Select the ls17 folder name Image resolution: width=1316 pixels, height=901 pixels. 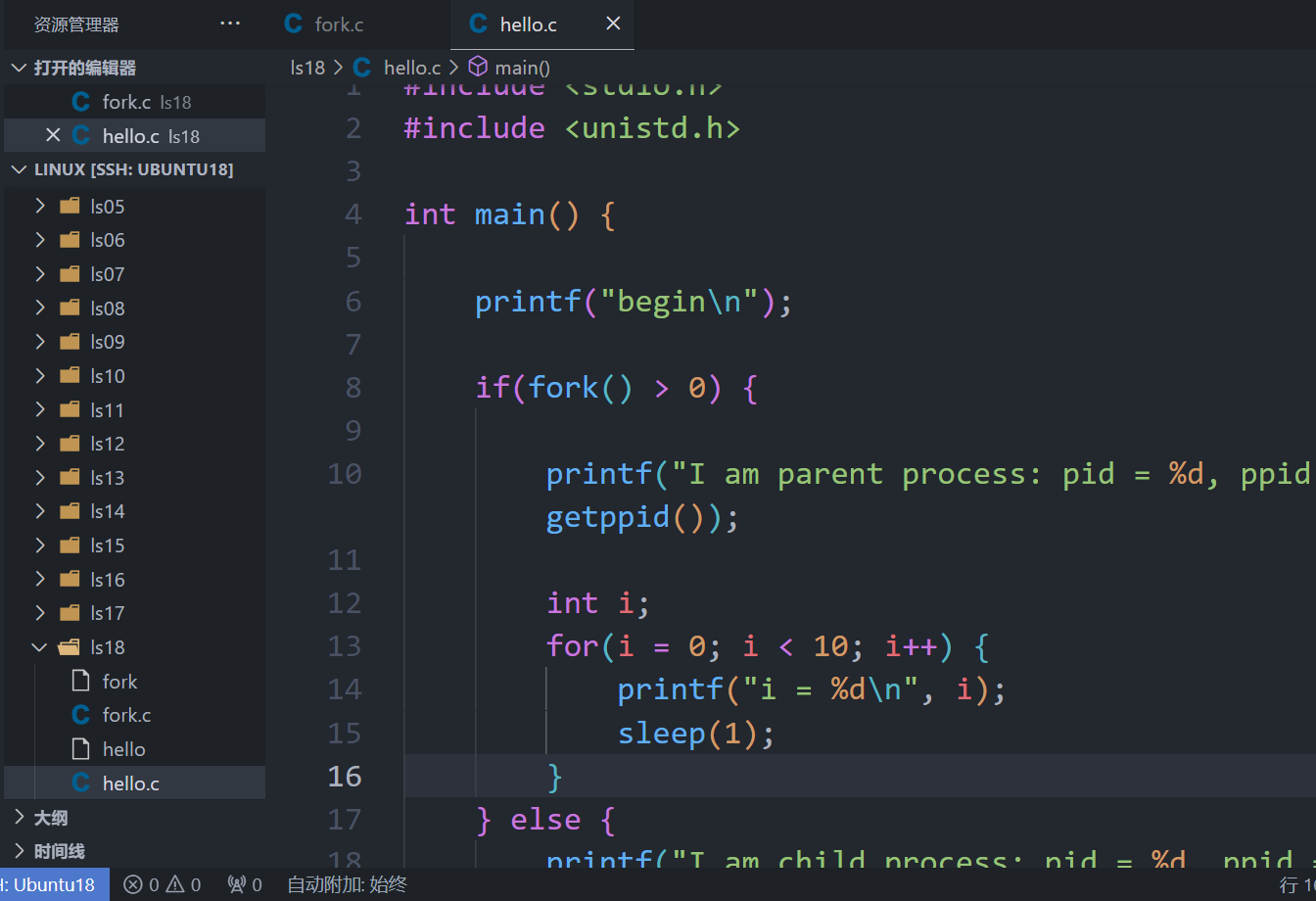(x=108, y=613)
